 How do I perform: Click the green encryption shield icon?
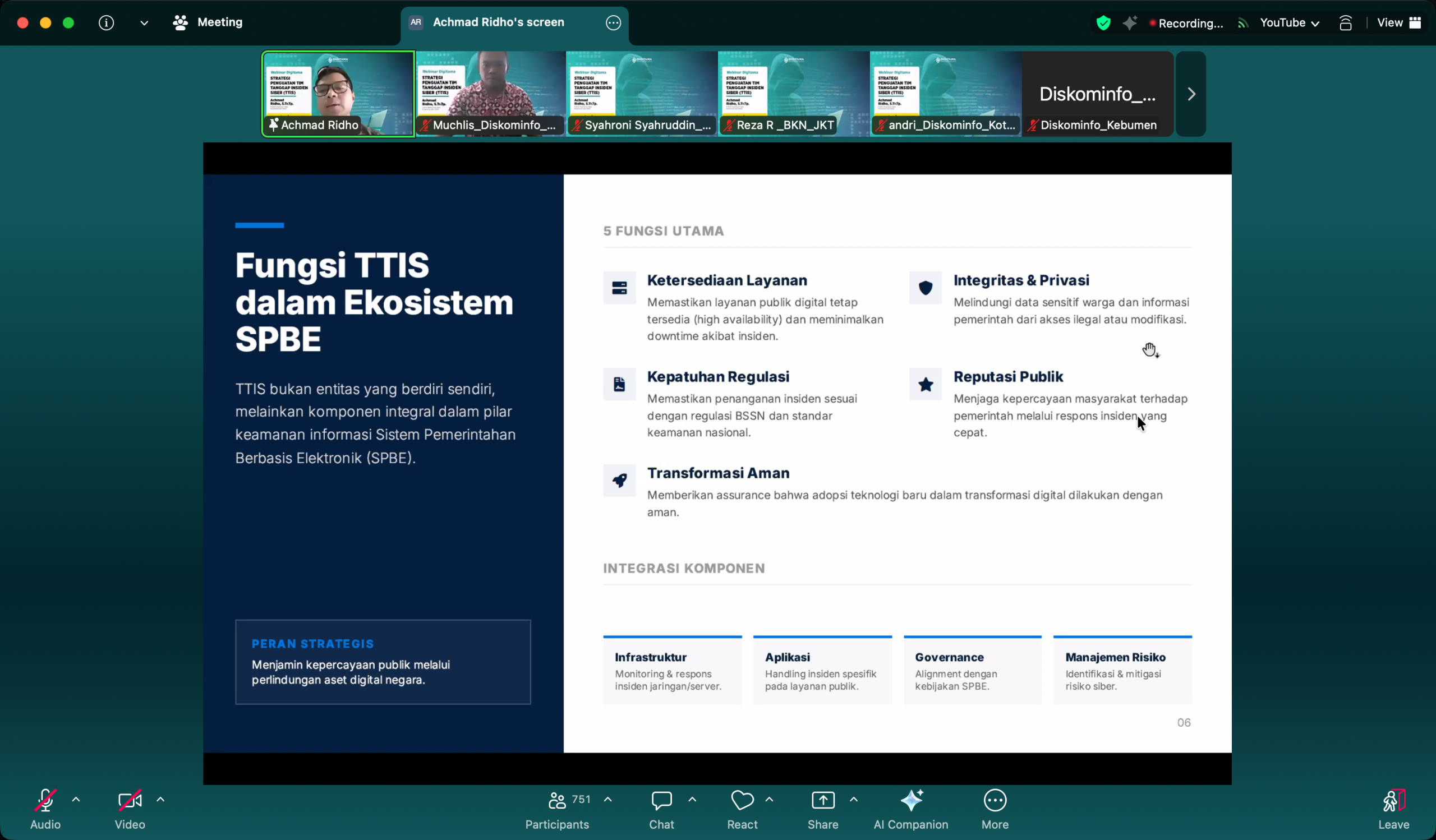tap(1103, 23)
